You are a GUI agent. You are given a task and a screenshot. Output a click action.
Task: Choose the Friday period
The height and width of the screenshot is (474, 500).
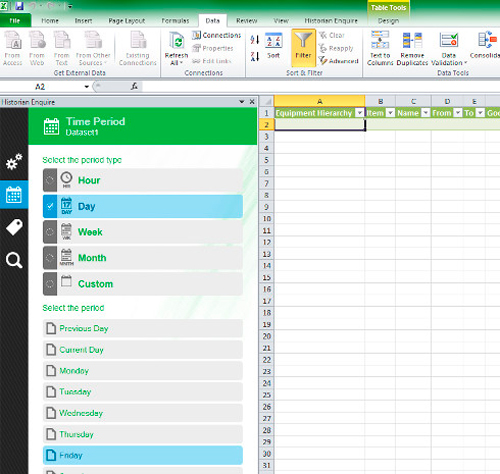point(143,455)
